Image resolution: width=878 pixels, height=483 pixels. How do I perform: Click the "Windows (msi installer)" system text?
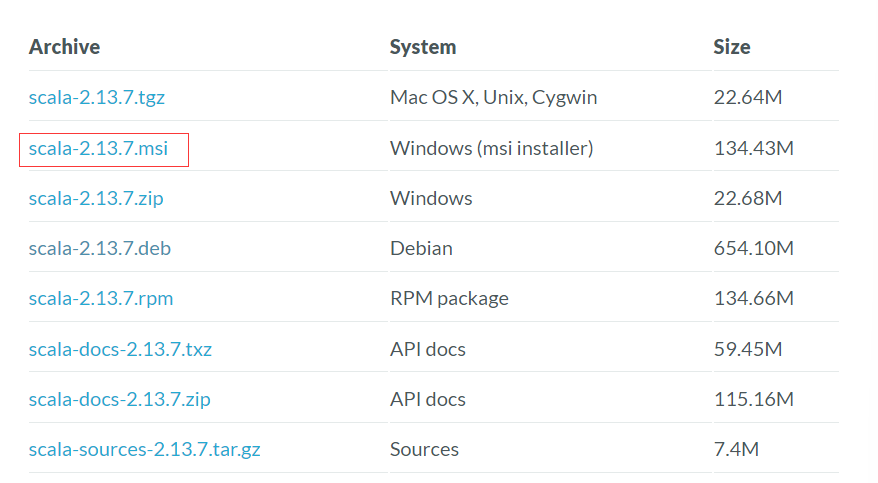click(491, 149)
